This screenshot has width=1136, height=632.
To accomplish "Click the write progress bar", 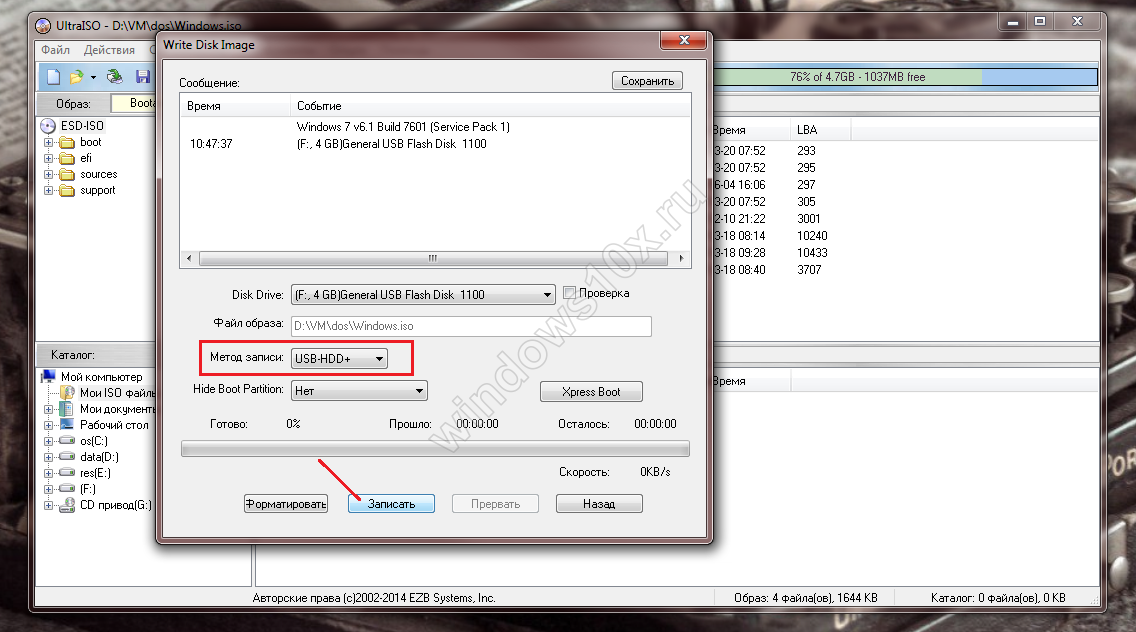I will point(435,449).
